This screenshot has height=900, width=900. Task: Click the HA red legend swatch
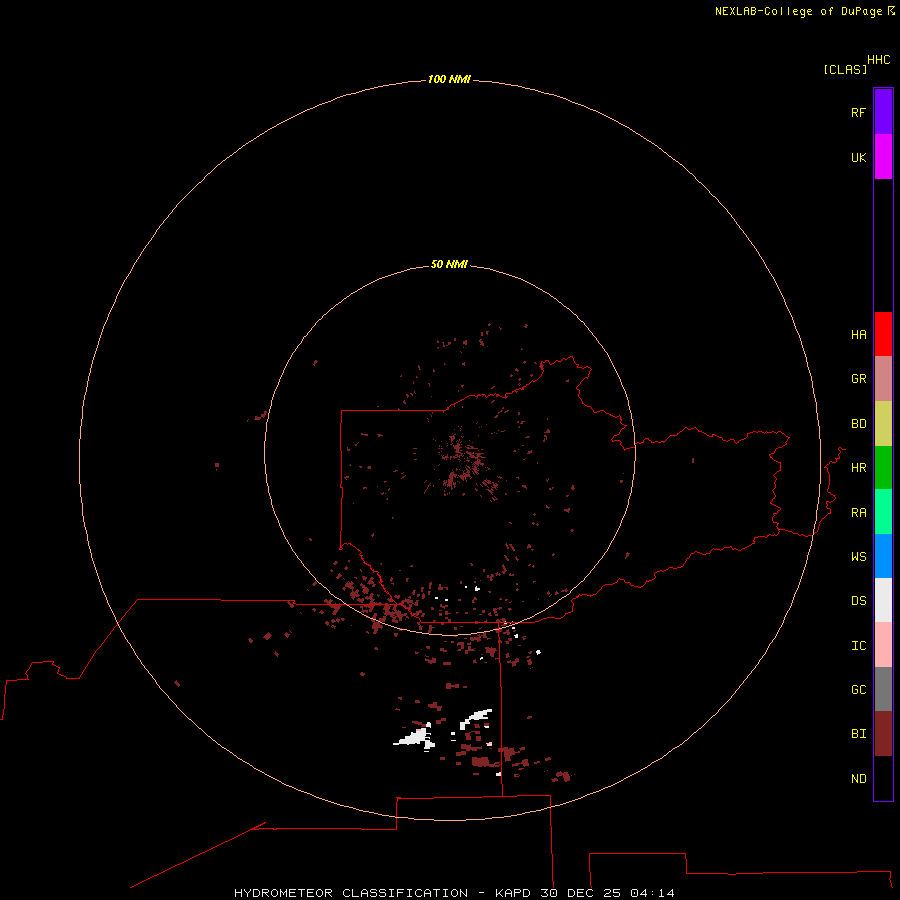click(x=883, y=334)
